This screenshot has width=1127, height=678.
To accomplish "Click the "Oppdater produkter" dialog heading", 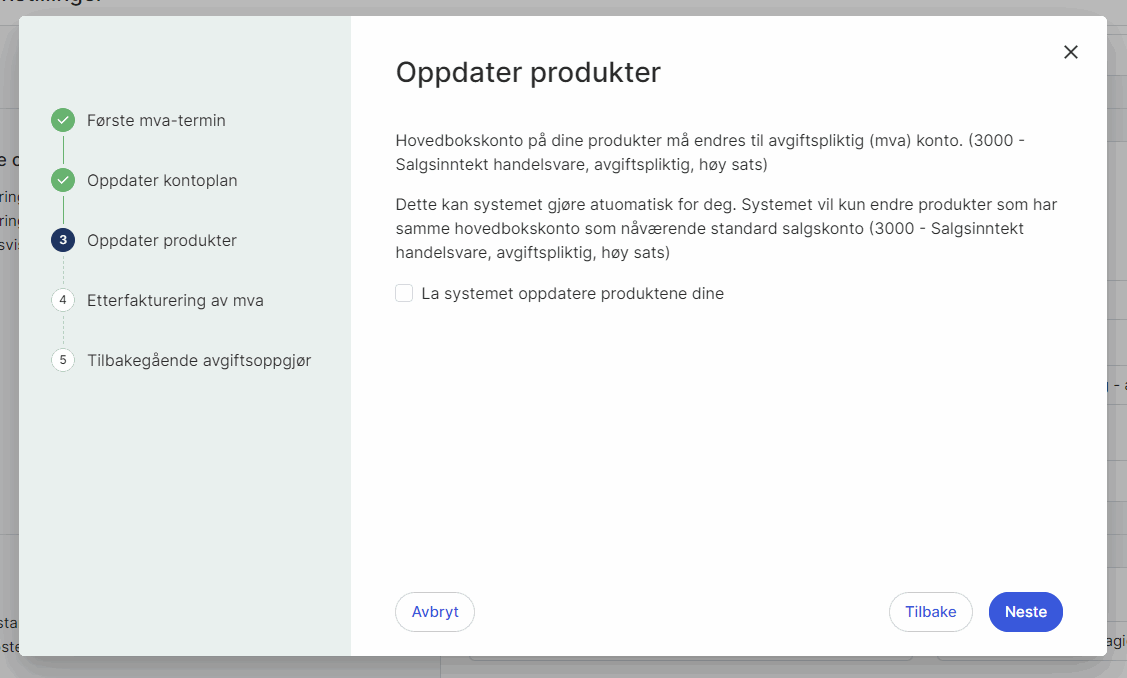I will coord(528,72).
